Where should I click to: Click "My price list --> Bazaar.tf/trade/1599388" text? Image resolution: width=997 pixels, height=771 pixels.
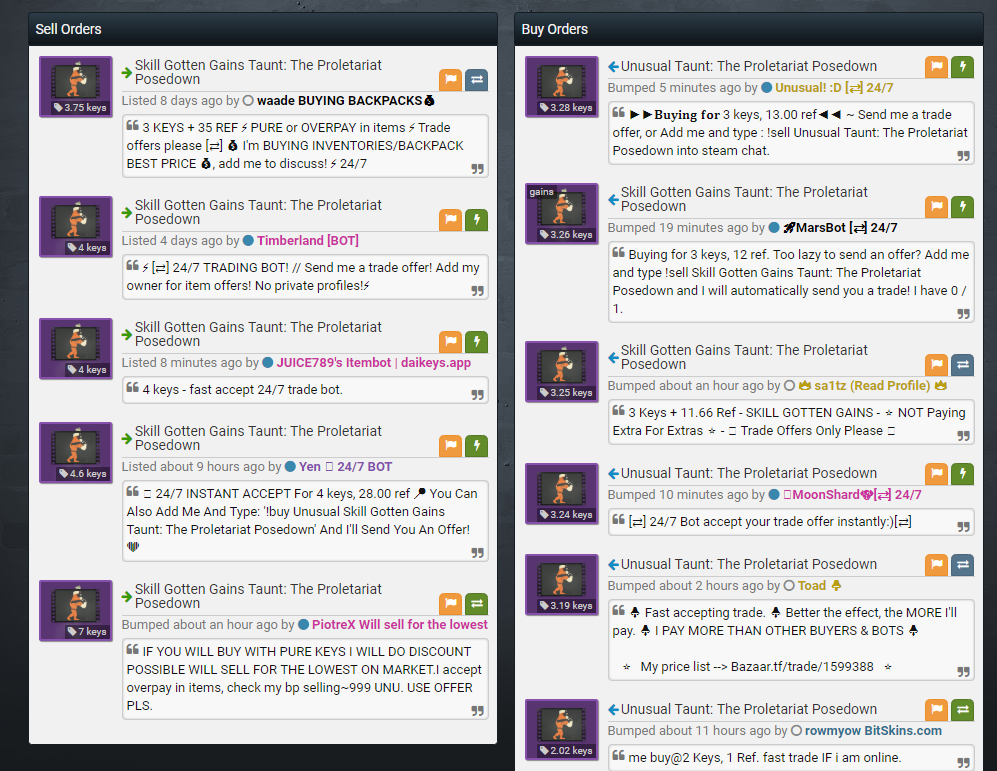[x=757, y=667]
